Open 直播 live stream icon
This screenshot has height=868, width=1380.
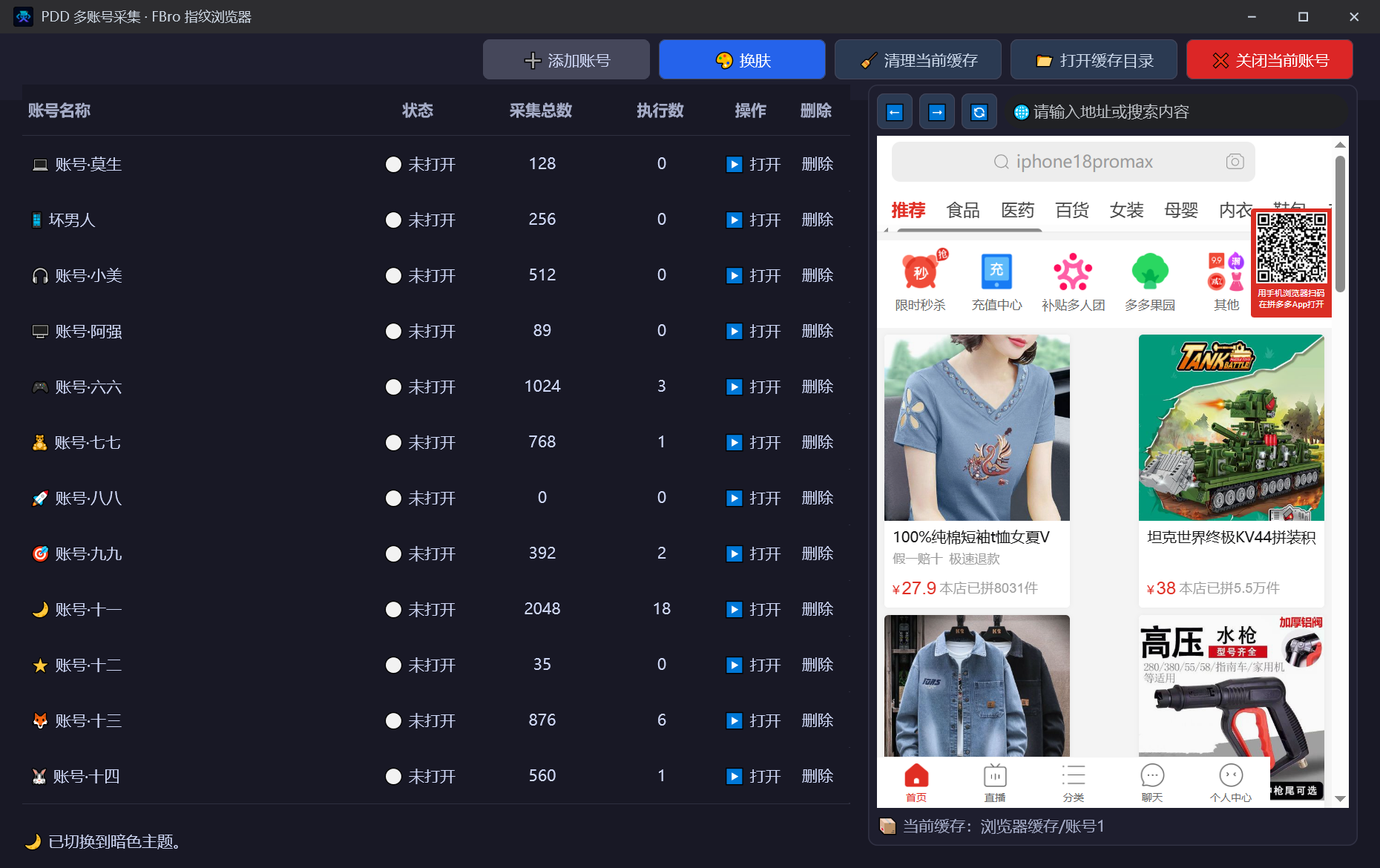(995, 776)
